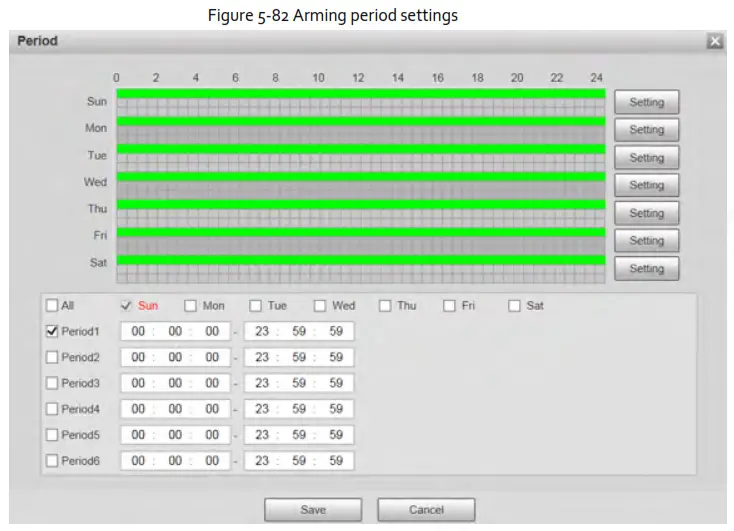Open Setting for Sun row
This screenshot has width=734, height=531.
click(x=646, y=102)
